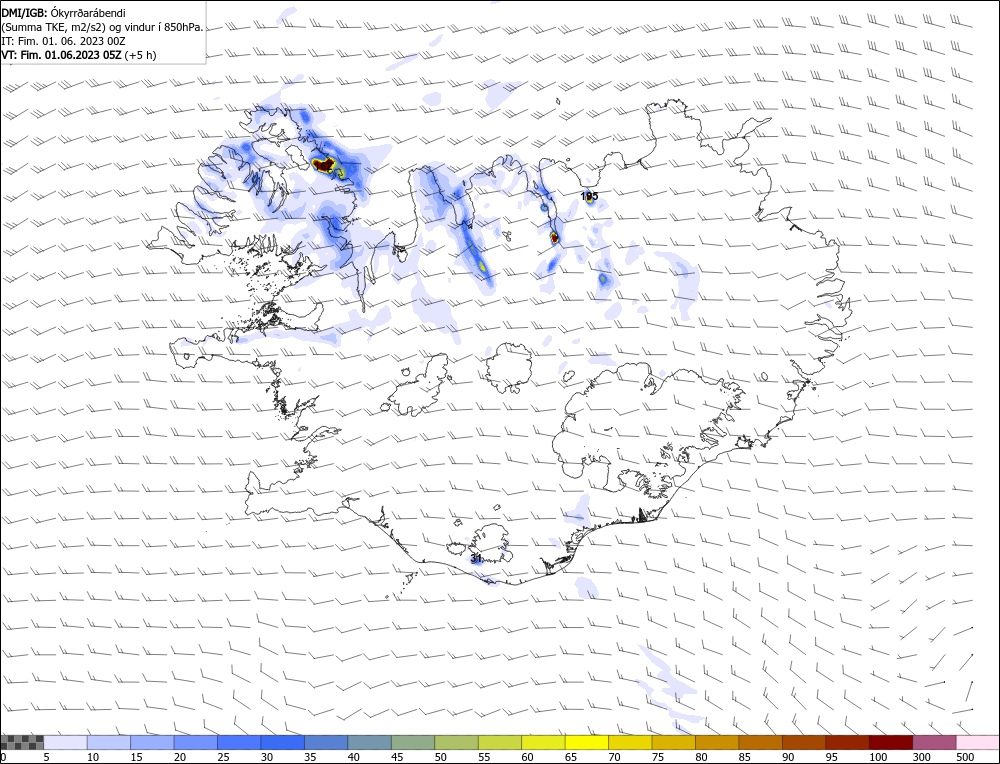This screenshot has width=1000, height=764.
Task: Select the 300–500 mauve legend swatch
Action: (934, 742)
